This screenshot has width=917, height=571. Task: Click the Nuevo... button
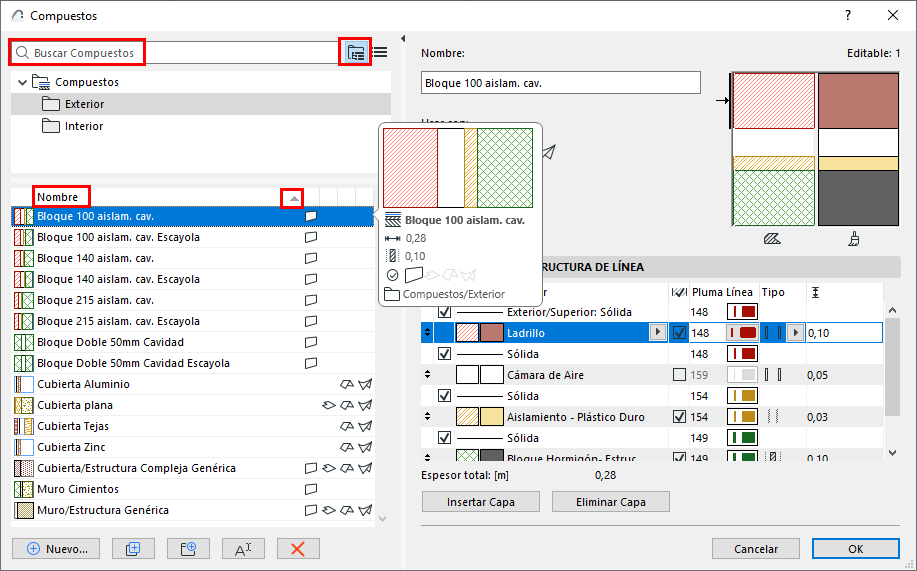[x=56, y=549]
